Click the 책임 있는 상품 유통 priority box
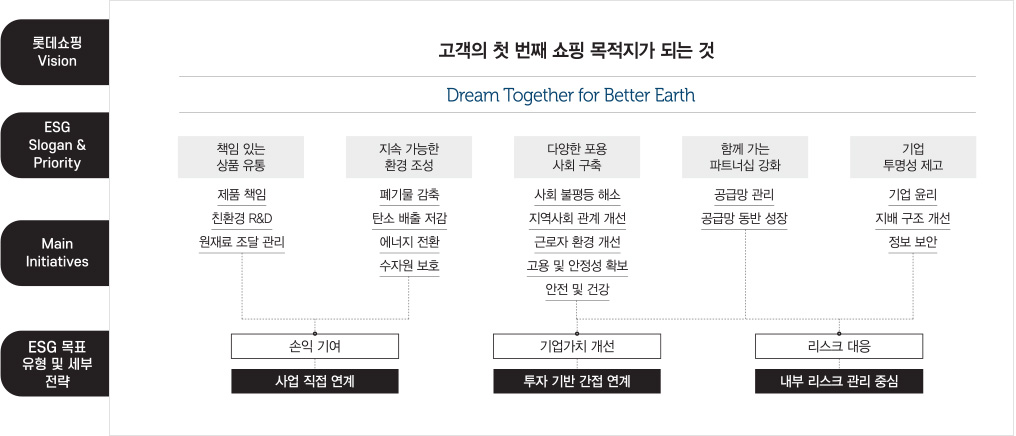Screen dimensions: 1016x436 tap(241, 157)
